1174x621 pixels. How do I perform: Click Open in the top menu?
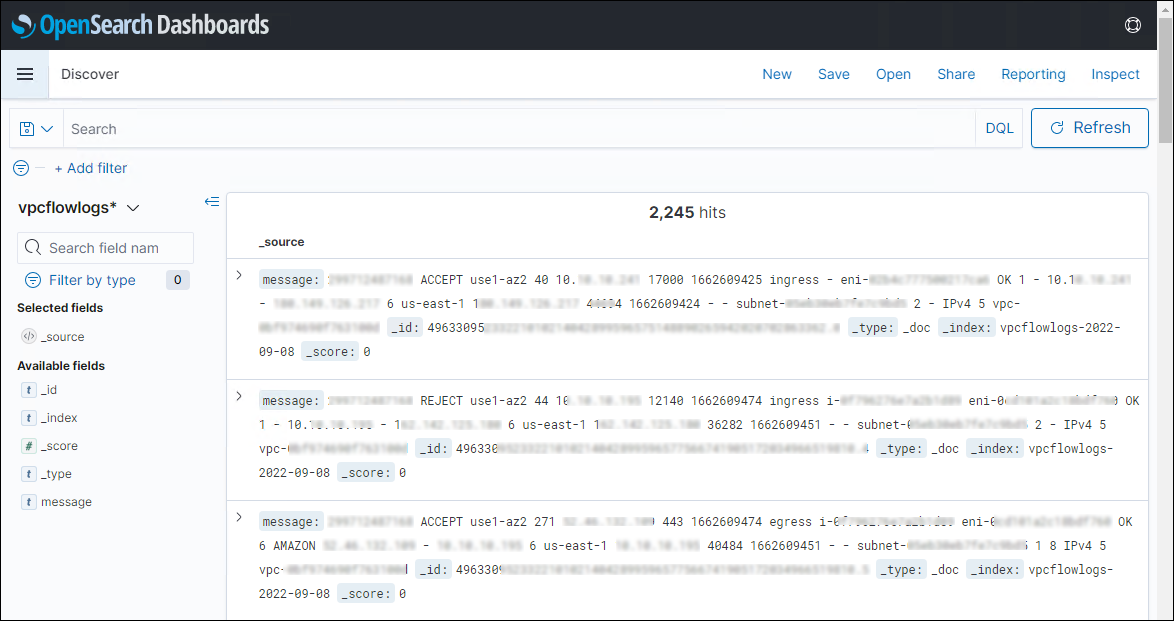click(893, 74)
